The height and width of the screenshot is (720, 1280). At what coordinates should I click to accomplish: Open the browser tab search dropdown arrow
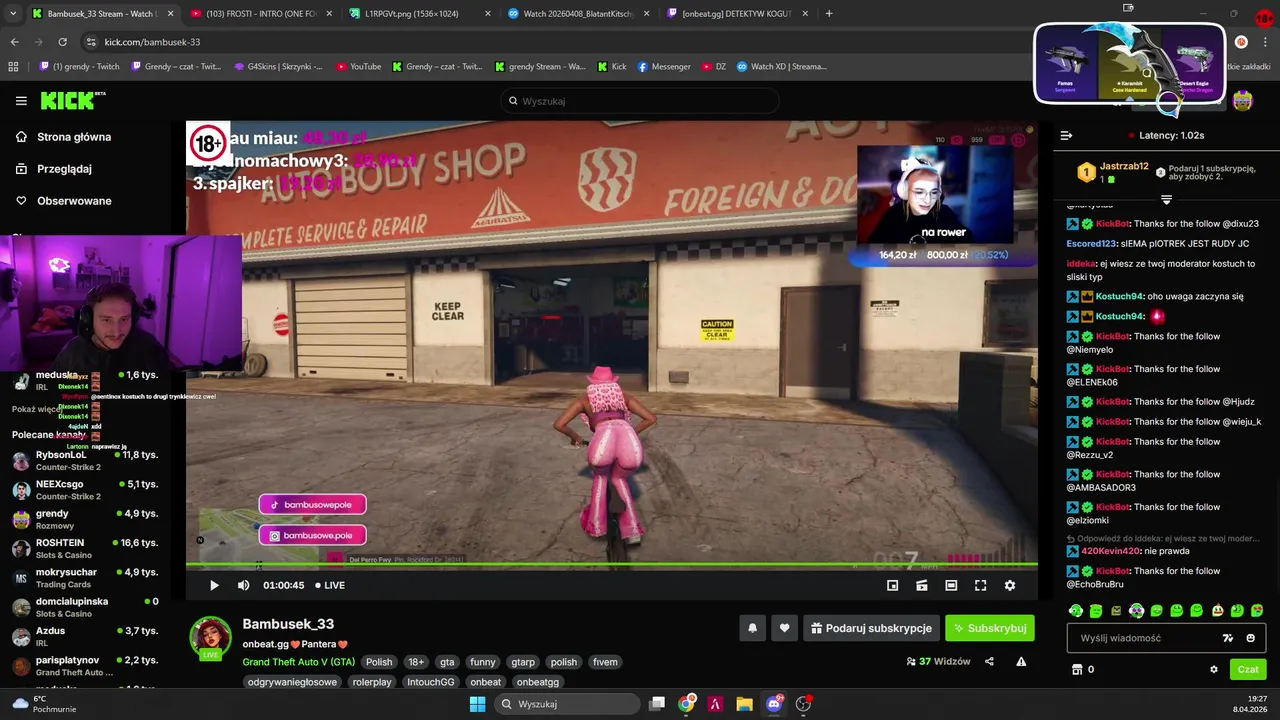(x=12, y=14)
